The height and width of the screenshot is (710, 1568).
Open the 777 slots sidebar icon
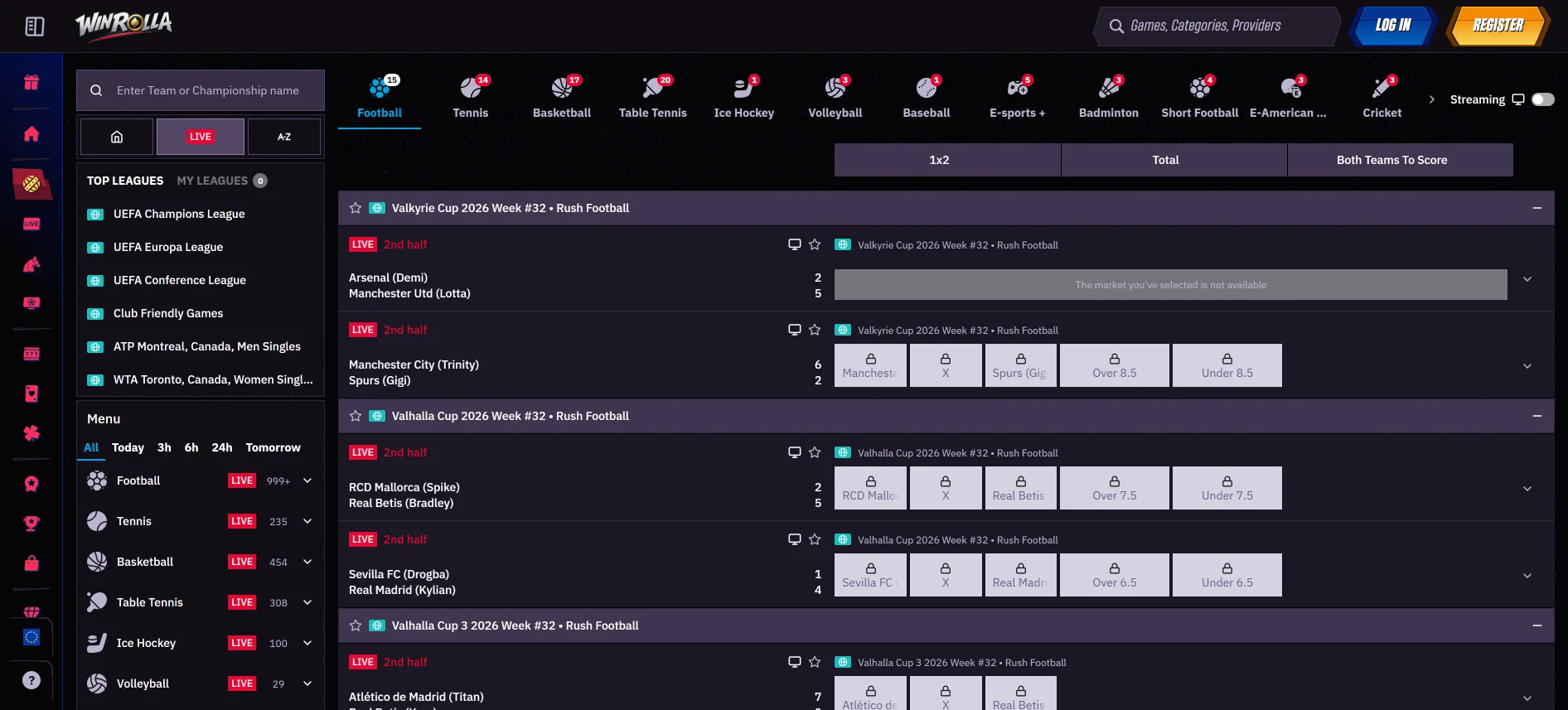click(x=31, y=354)
